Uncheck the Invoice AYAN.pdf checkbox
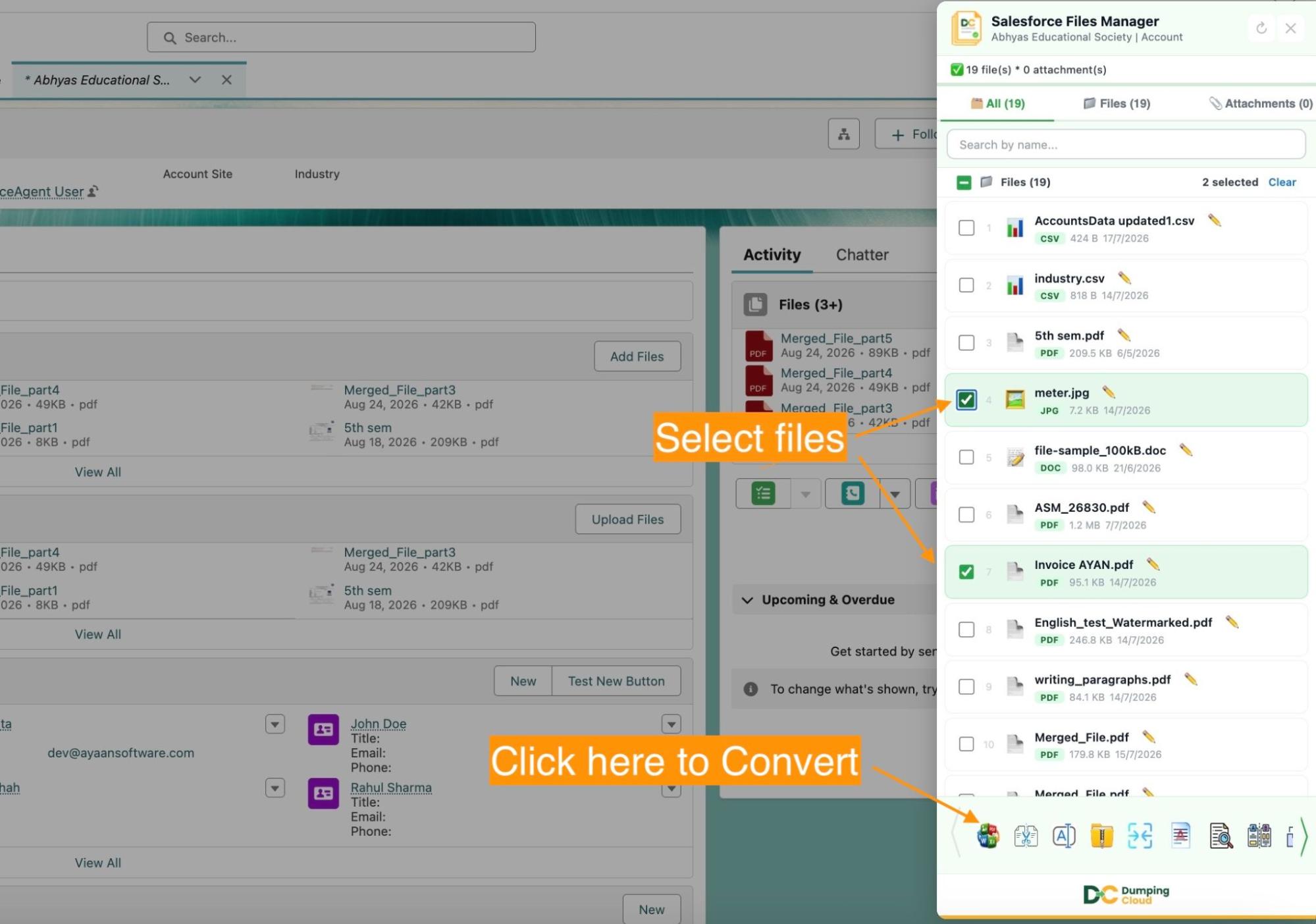The image size is (1316, 924). [x=966, y=572]
